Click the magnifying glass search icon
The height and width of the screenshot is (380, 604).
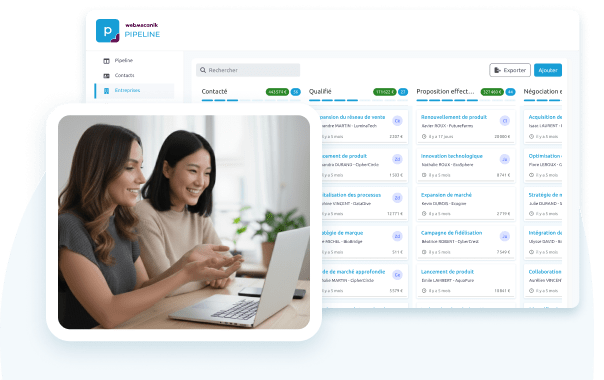click(x=203, y=70)
